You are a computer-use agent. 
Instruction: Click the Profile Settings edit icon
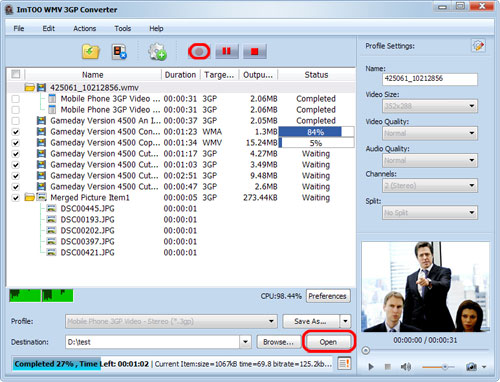click(x=478, y=46)
